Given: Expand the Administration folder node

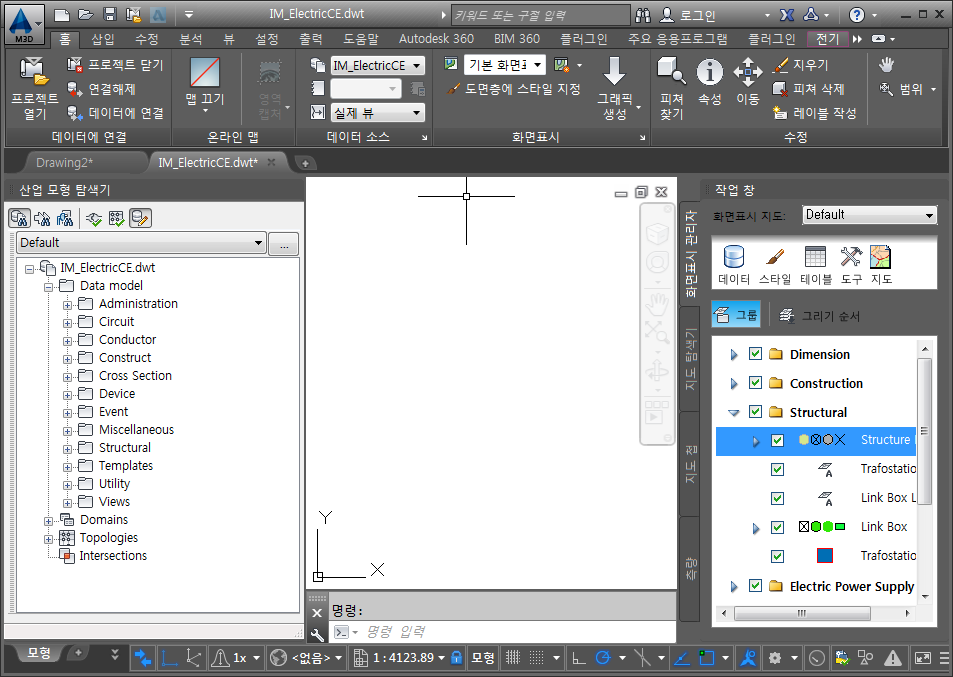Looking at the screenshot, I should (67, 305).
